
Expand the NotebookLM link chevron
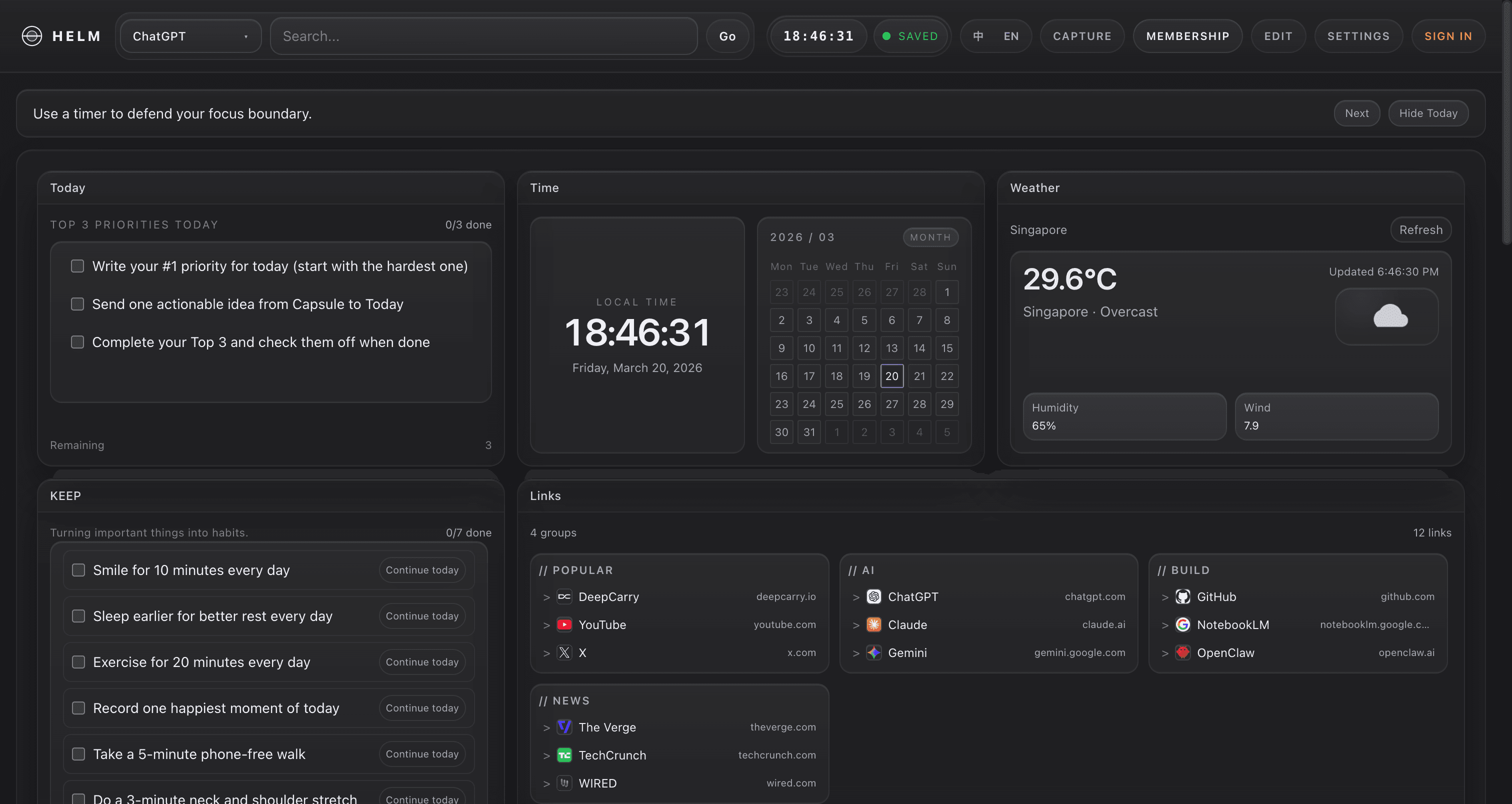1165,624
